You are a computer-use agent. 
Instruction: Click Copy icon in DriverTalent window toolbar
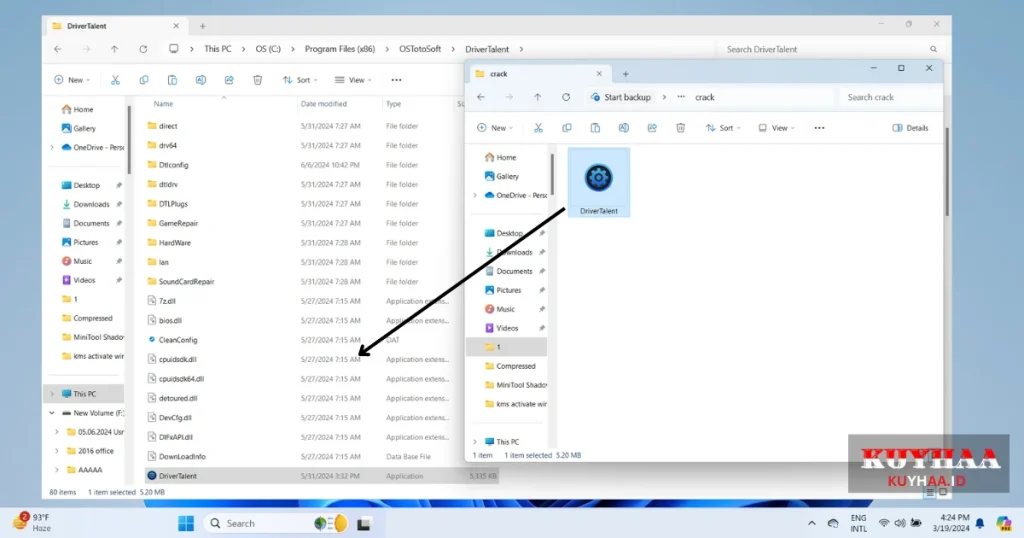click(x=144, y=80)
